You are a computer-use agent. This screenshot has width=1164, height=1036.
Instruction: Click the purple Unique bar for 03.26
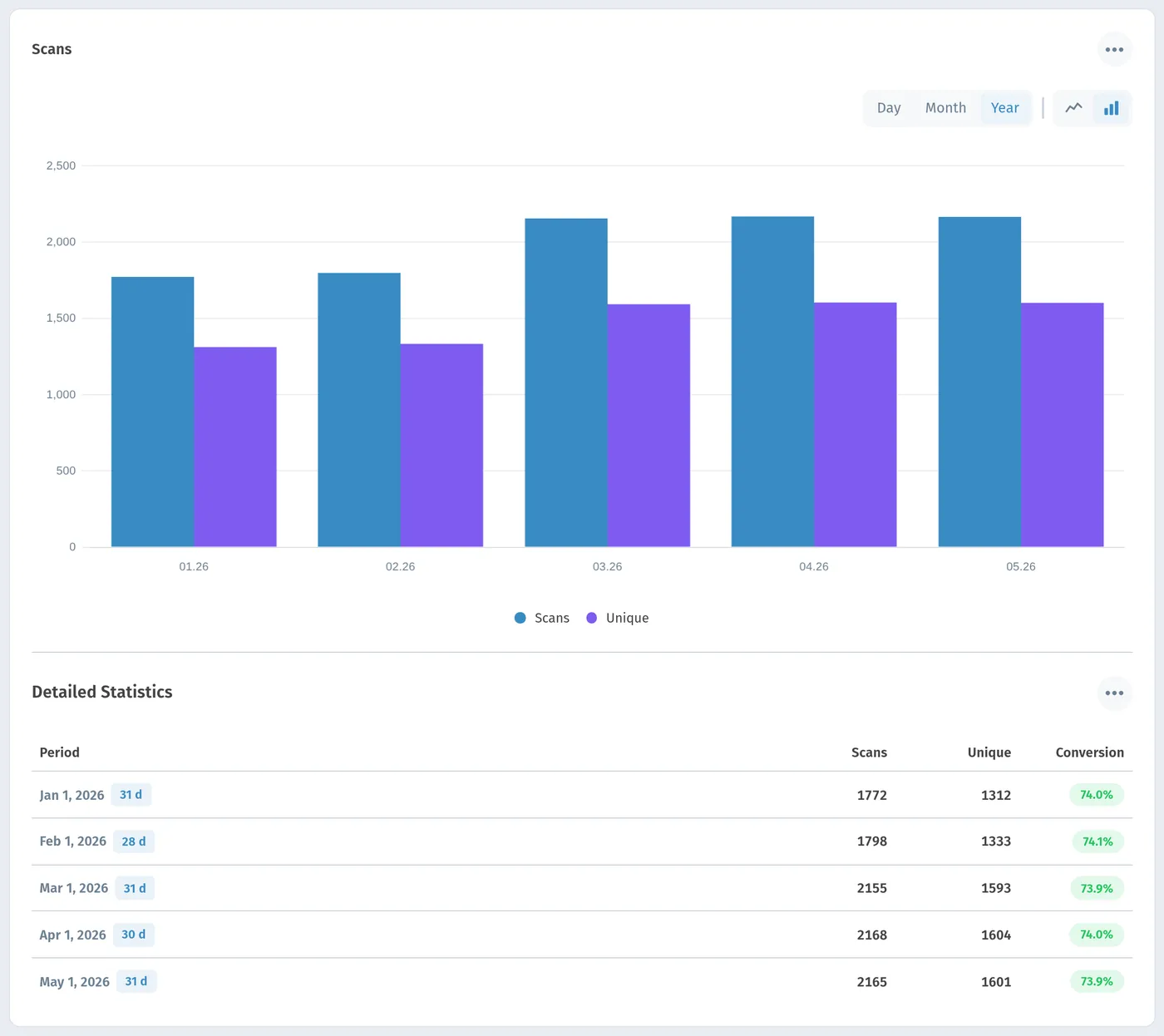coord(649,426)
